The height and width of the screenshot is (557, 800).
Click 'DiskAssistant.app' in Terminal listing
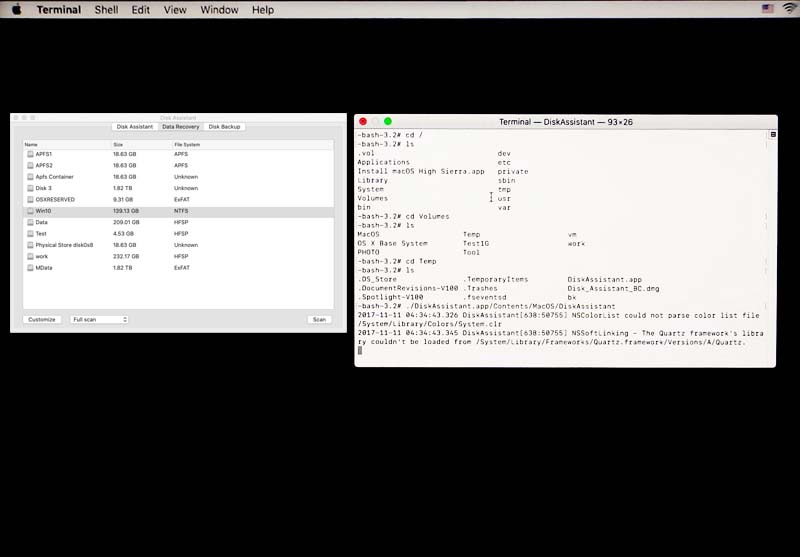(x=605, y=280)
